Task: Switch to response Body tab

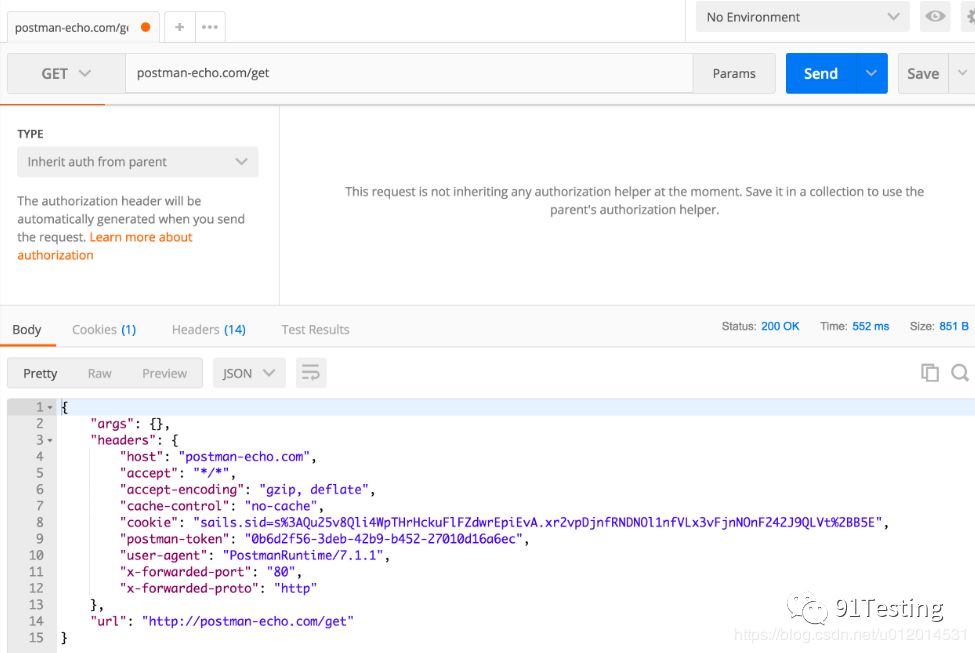Action: [27, 330]
